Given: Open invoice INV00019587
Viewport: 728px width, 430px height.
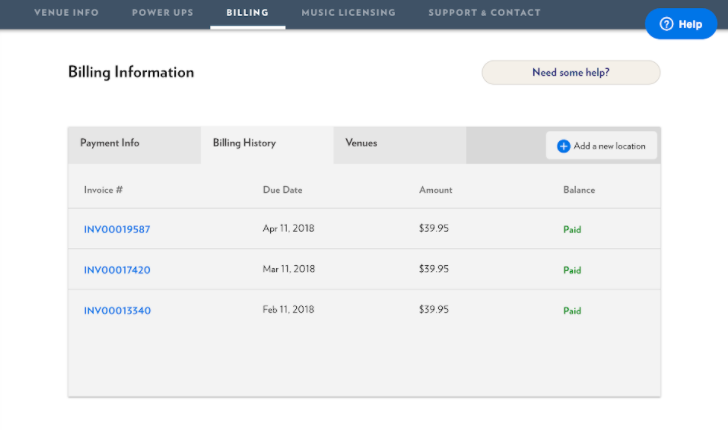Looking at the screenshot, I should (x=117, y=229).
